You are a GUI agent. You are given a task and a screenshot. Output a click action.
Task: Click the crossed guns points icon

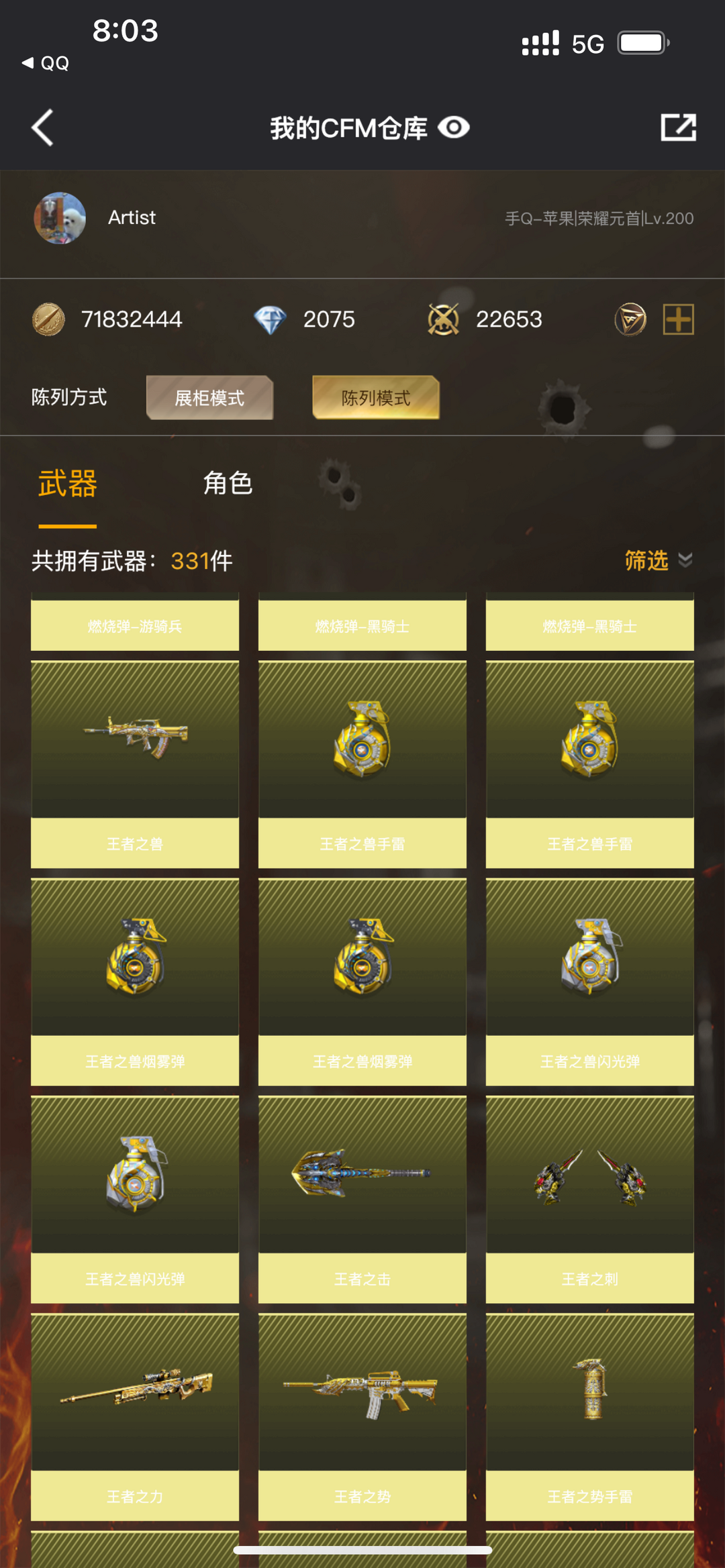click(443, 319)
